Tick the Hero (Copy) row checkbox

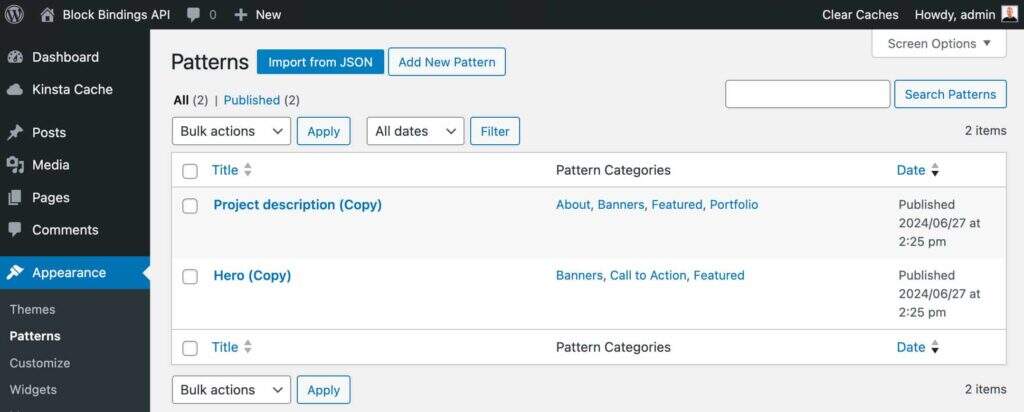point(190,277)
